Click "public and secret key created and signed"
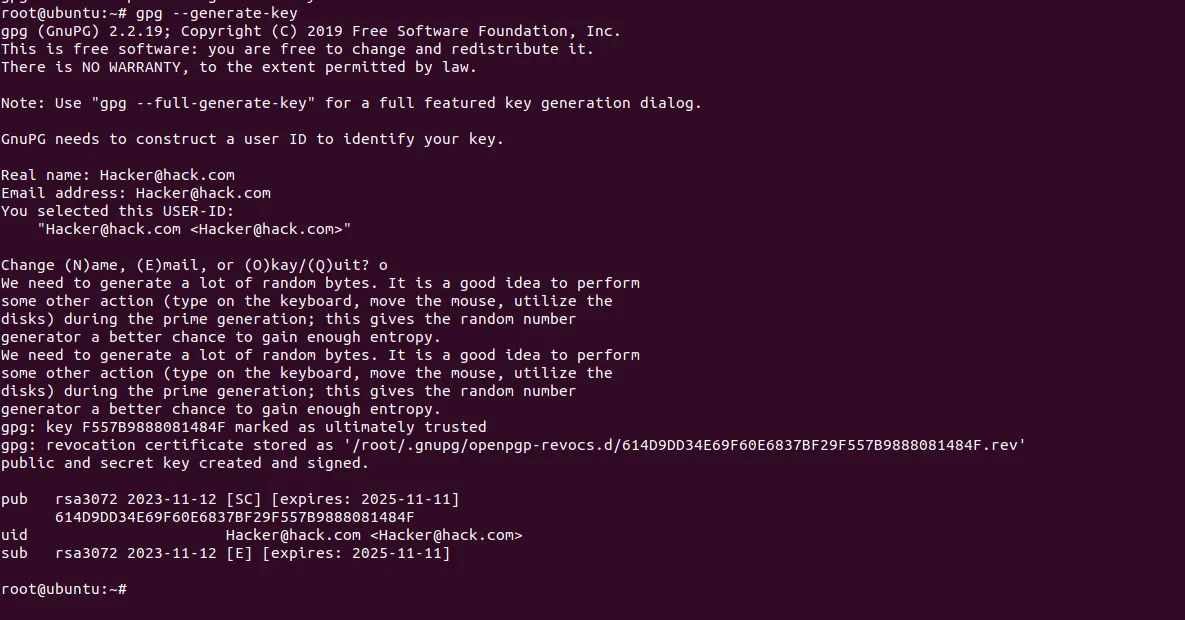Screen dimensions: 1185x620 [185, 463]
